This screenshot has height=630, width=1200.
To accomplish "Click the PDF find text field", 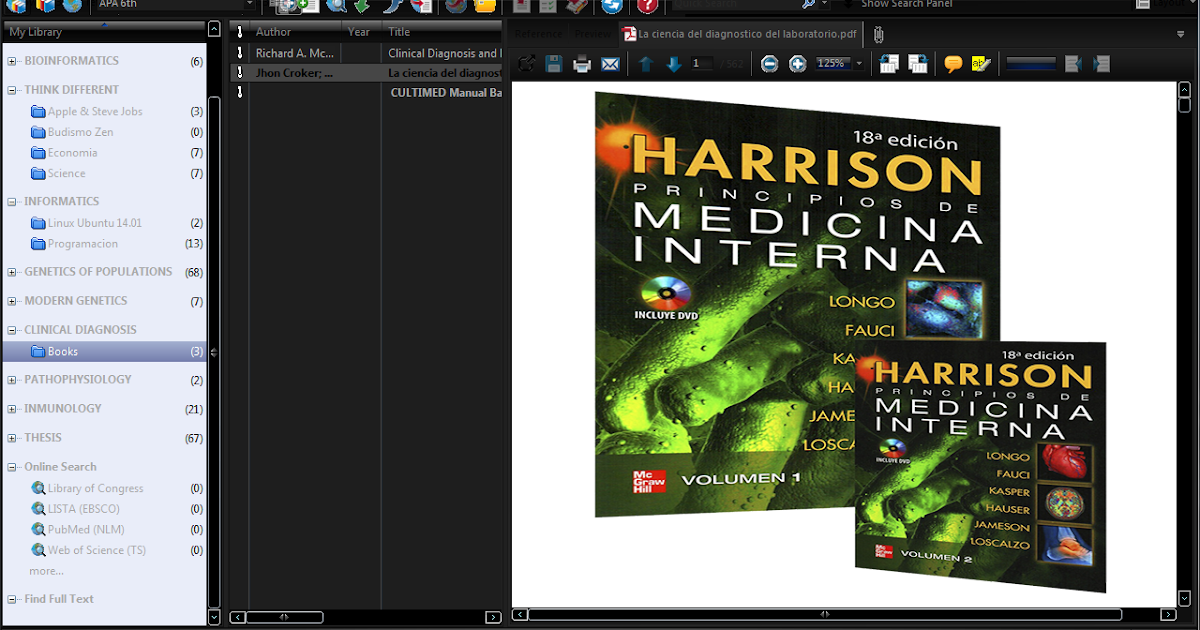I will [1031, 64].
